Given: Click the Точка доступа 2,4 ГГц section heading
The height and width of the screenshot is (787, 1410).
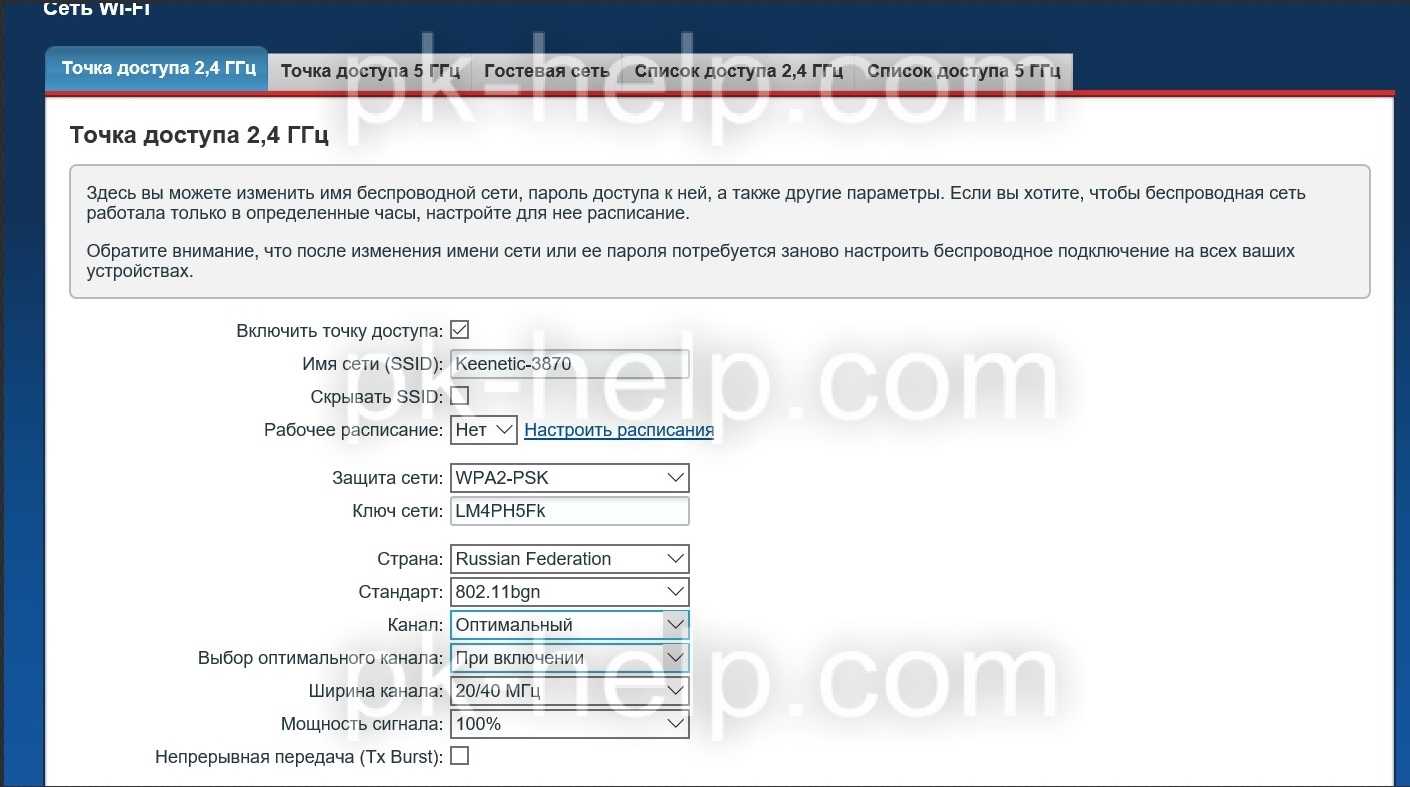Looking at the screenshot, I should [199, 135].
